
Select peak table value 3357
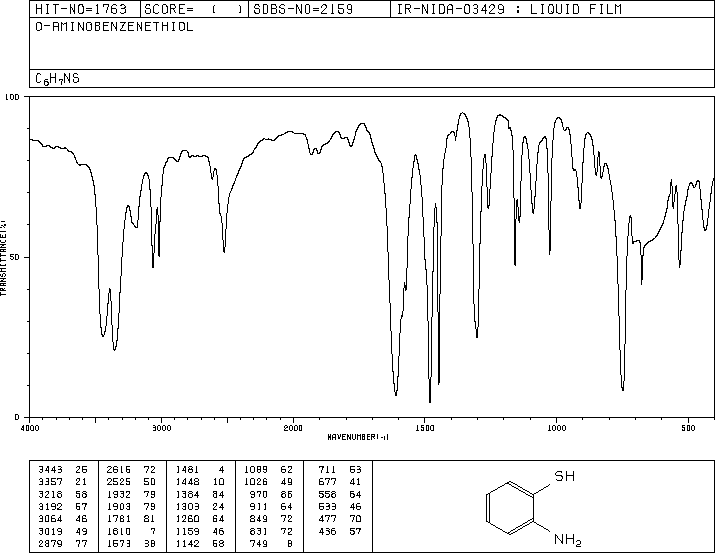click(x=50, y=482)
